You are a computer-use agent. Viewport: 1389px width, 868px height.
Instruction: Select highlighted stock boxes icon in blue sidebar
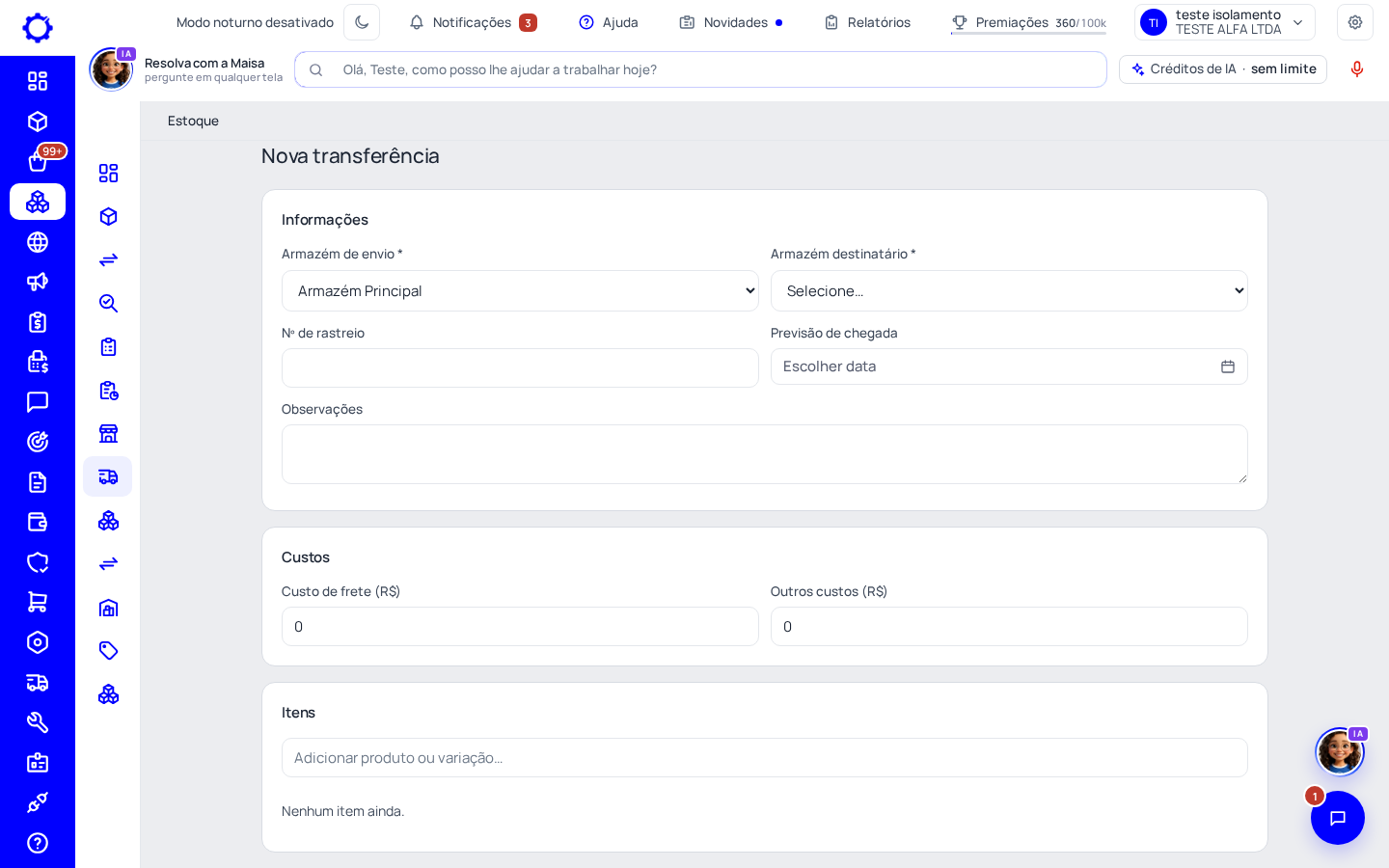coord(38,202)
